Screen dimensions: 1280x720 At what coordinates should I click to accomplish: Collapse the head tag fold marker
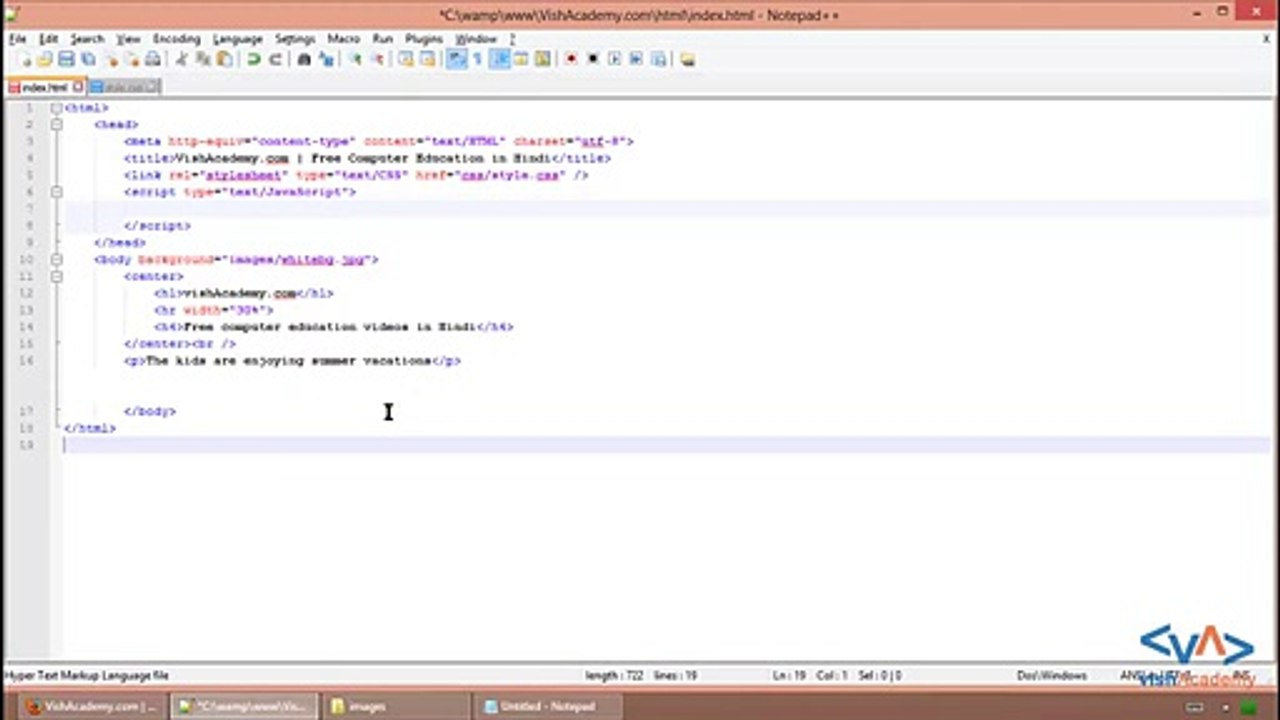(x=57, y=124)
